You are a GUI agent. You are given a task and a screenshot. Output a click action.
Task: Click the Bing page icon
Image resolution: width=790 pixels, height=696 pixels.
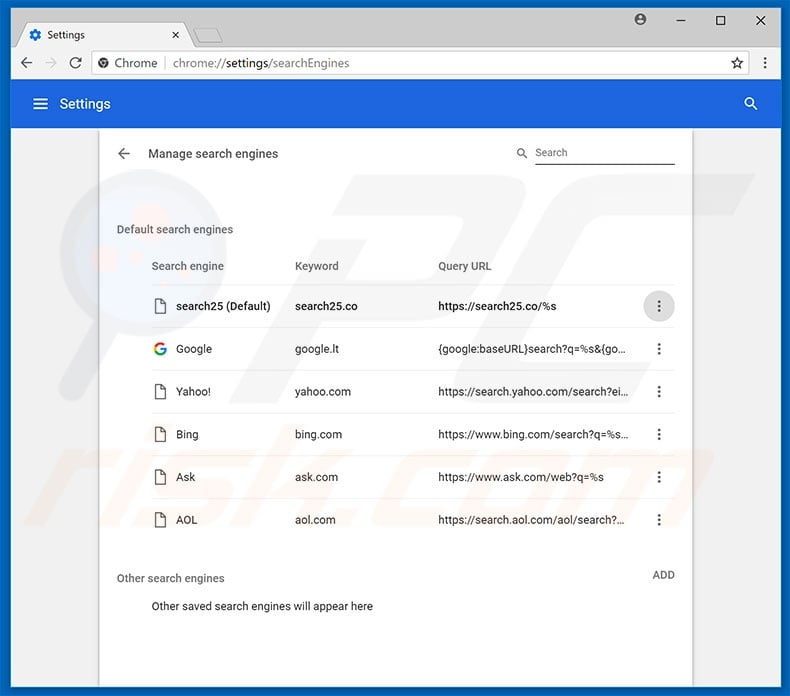(x=160, y=434)
